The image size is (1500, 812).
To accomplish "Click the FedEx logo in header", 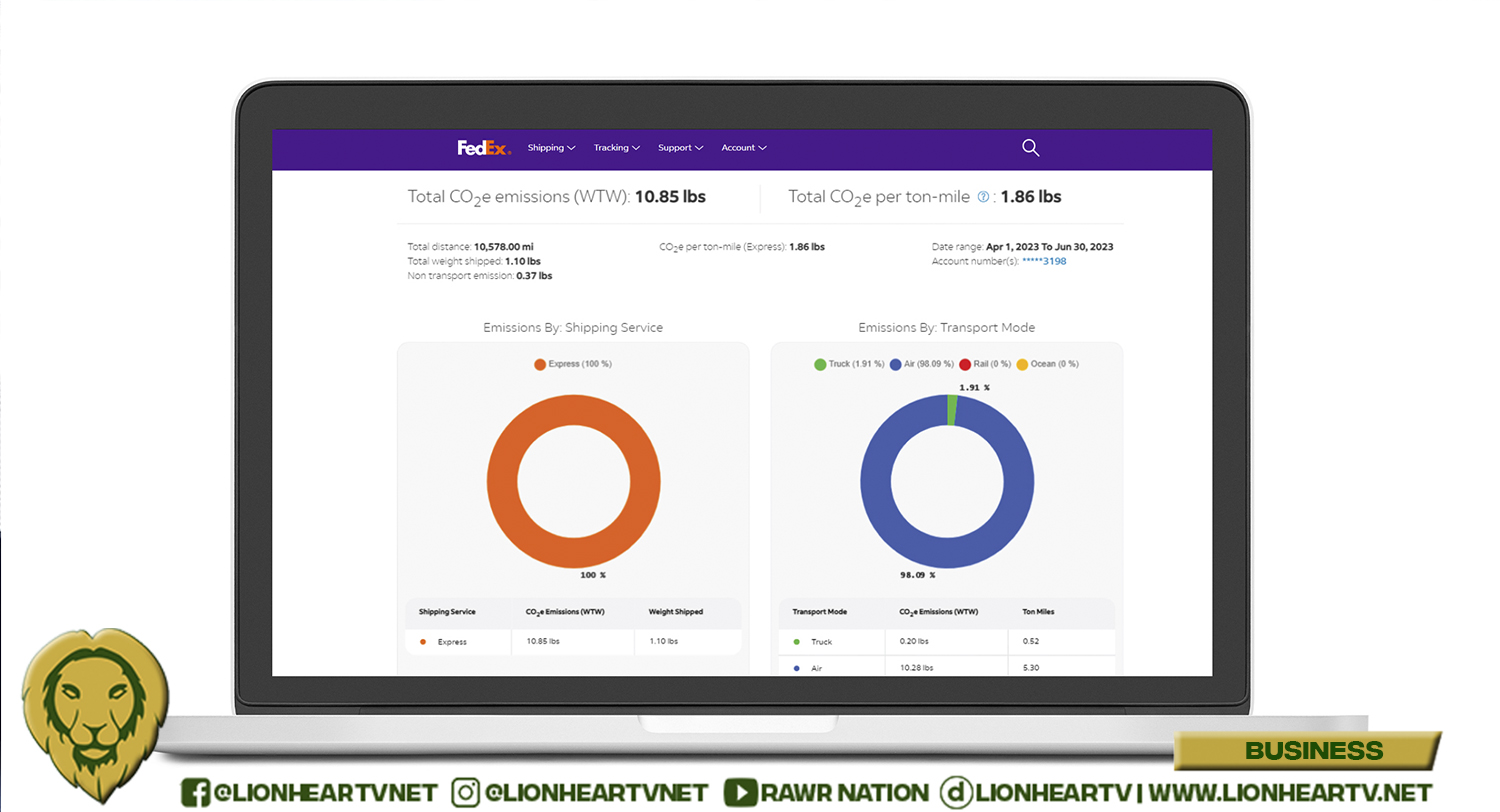I will click(x=484, y=148).
